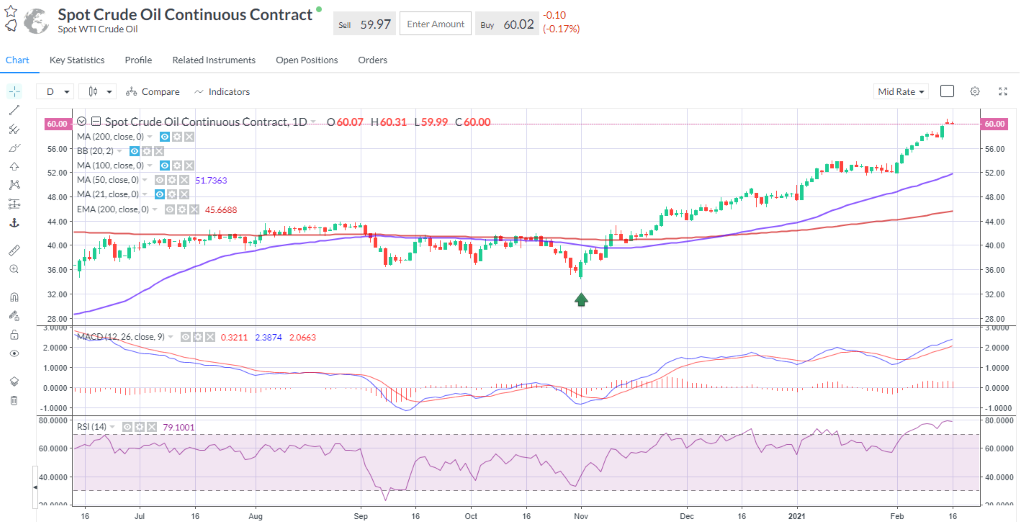The height and width of the screenshot is (522, 1024).
Task: Click the Sell 59.97 button
Action: (363, 24)
